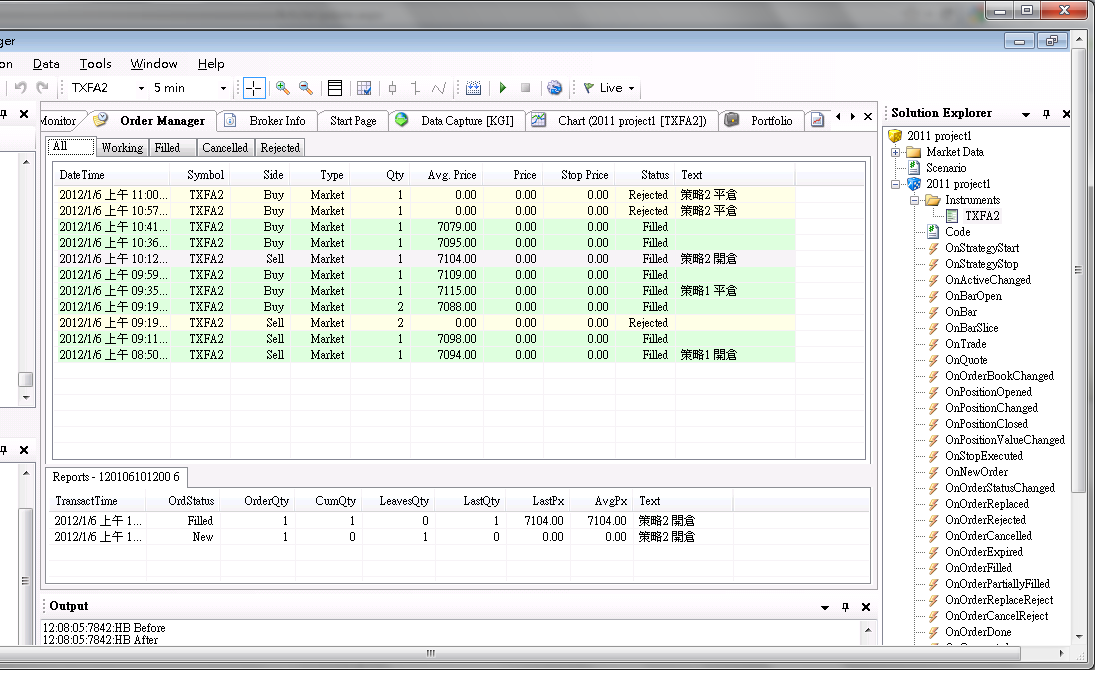Start the strategy with the green Play button
The width and height of the screenshot is (1095, 678).
(x=503, y=88)
